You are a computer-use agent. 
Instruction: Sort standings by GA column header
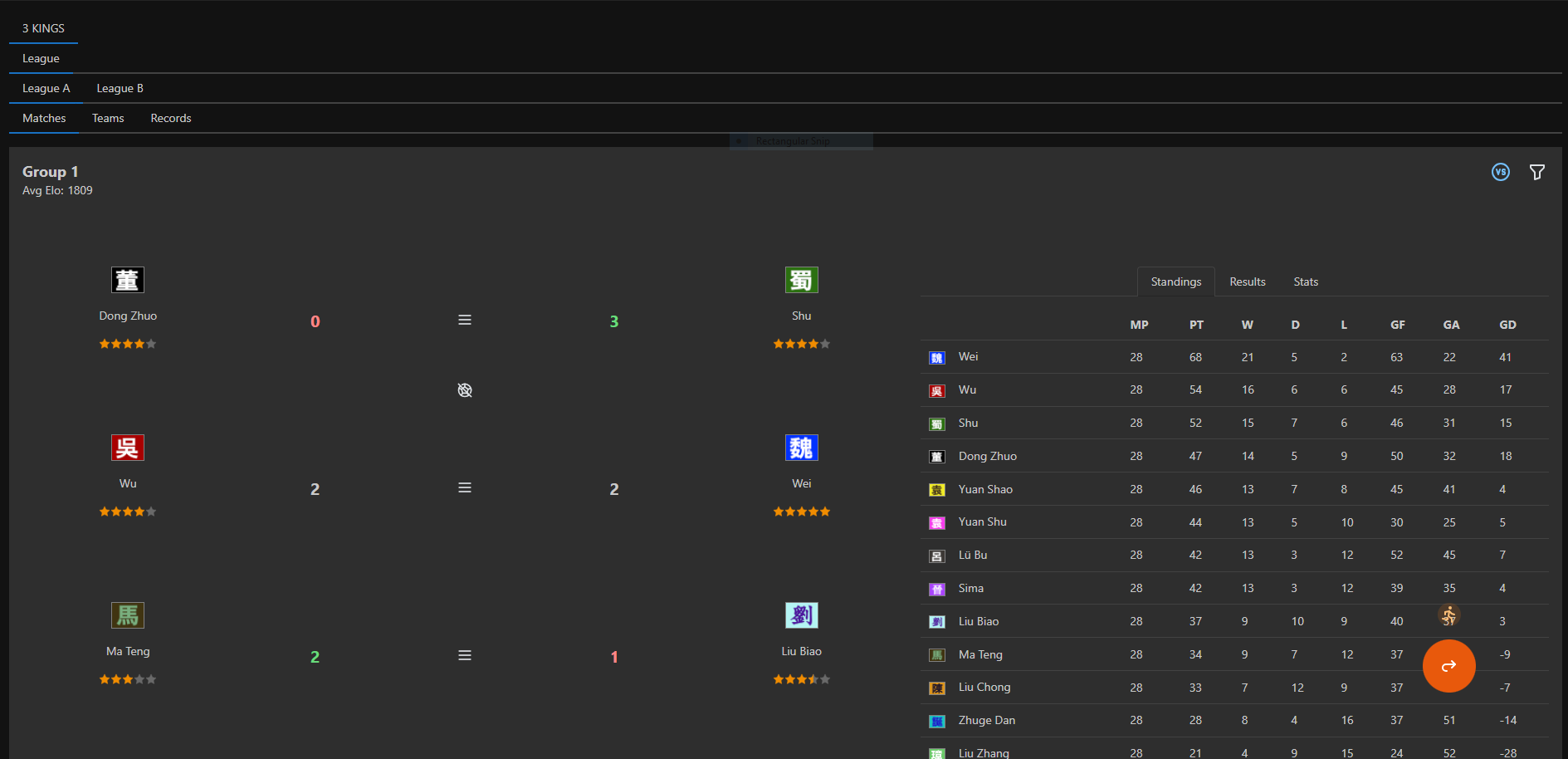[x=1451, y=325]
